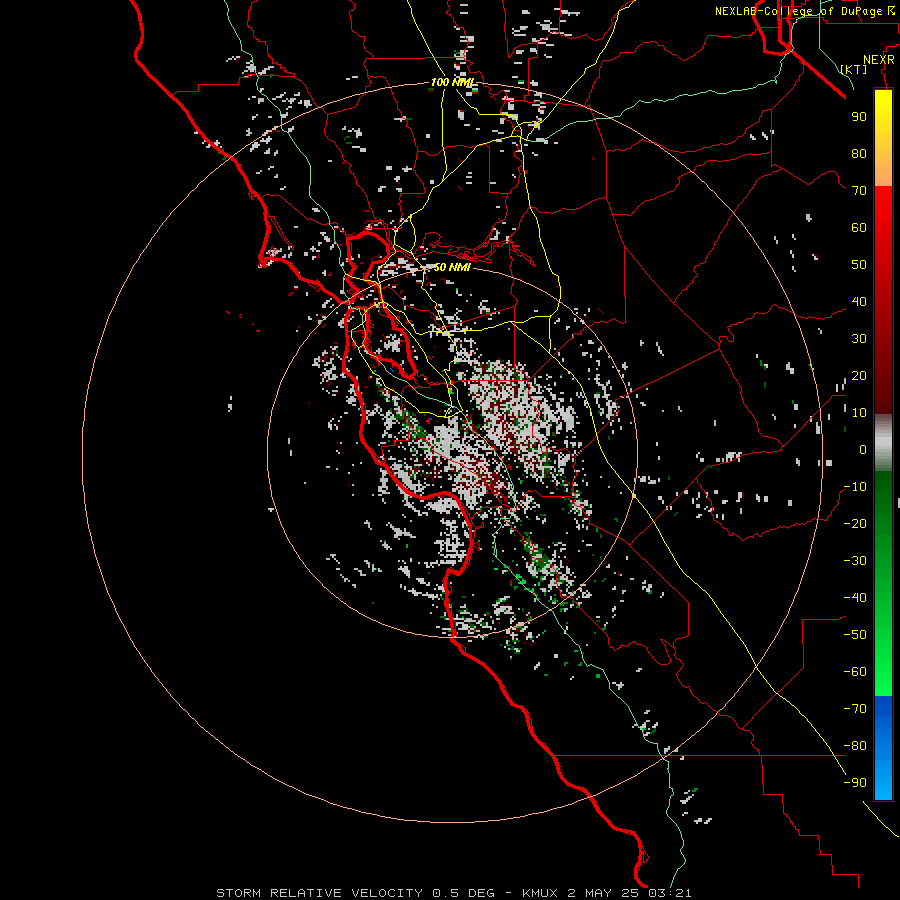This screenshot has height=900, width=900.
Task: Click the 20 value on the velocity scale
Action: click(x=859, y=376)
